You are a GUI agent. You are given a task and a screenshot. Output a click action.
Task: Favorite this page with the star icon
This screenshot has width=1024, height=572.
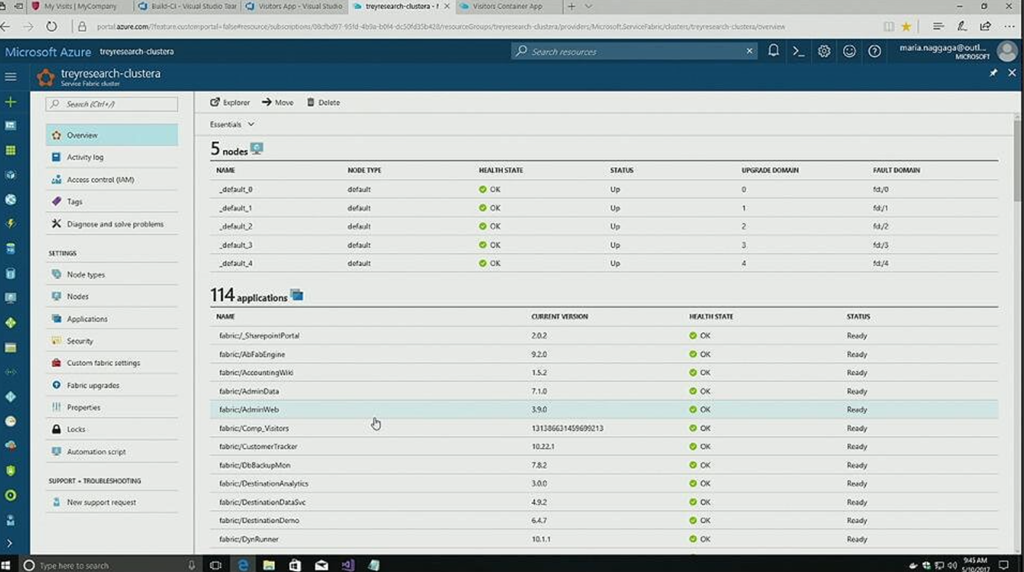pyautogui.click(x=906, y=26)
